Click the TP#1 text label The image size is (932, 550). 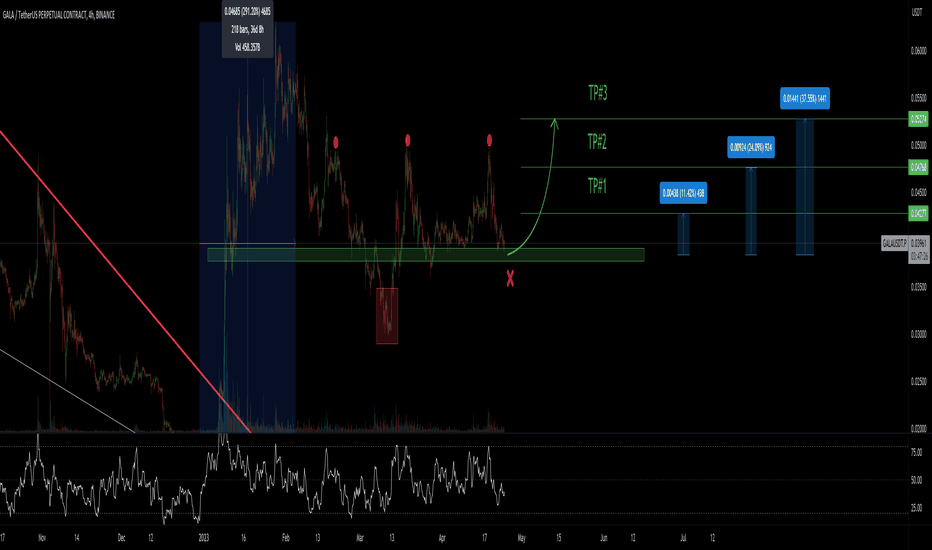pyautogui.click(x=597, y=186)
